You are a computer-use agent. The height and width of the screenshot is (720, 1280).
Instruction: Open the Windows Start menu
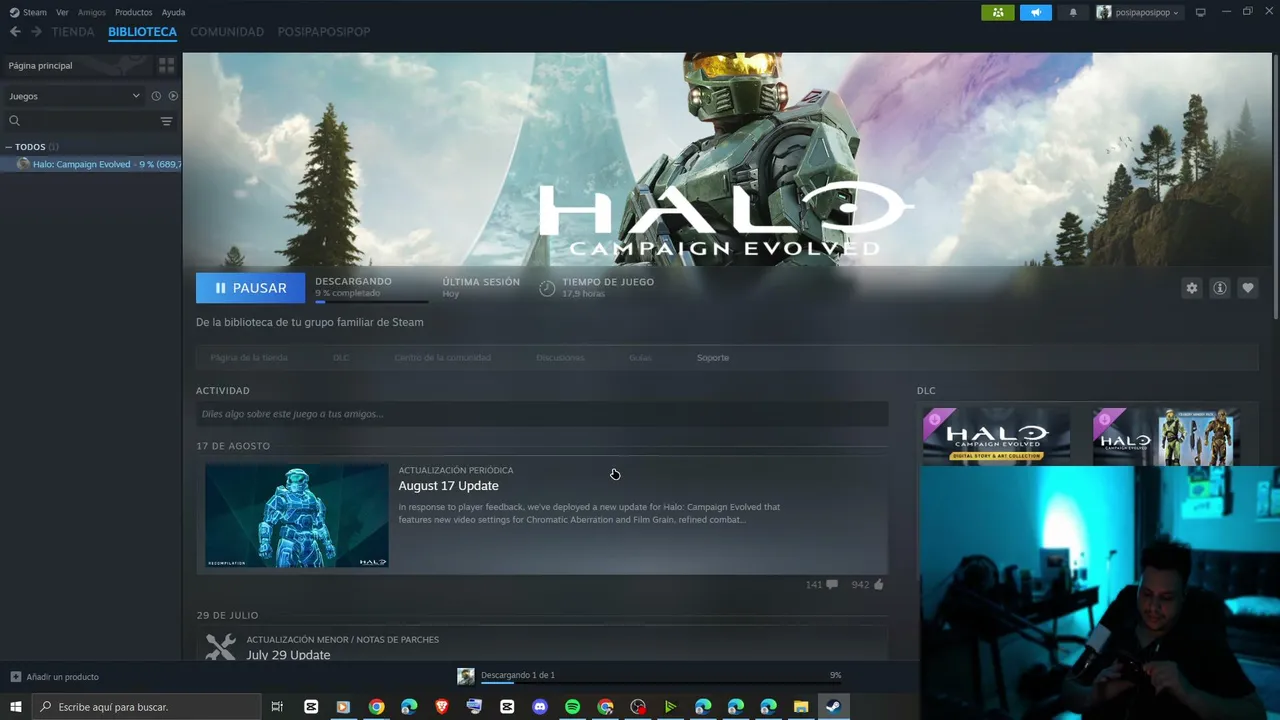[15, 707]
